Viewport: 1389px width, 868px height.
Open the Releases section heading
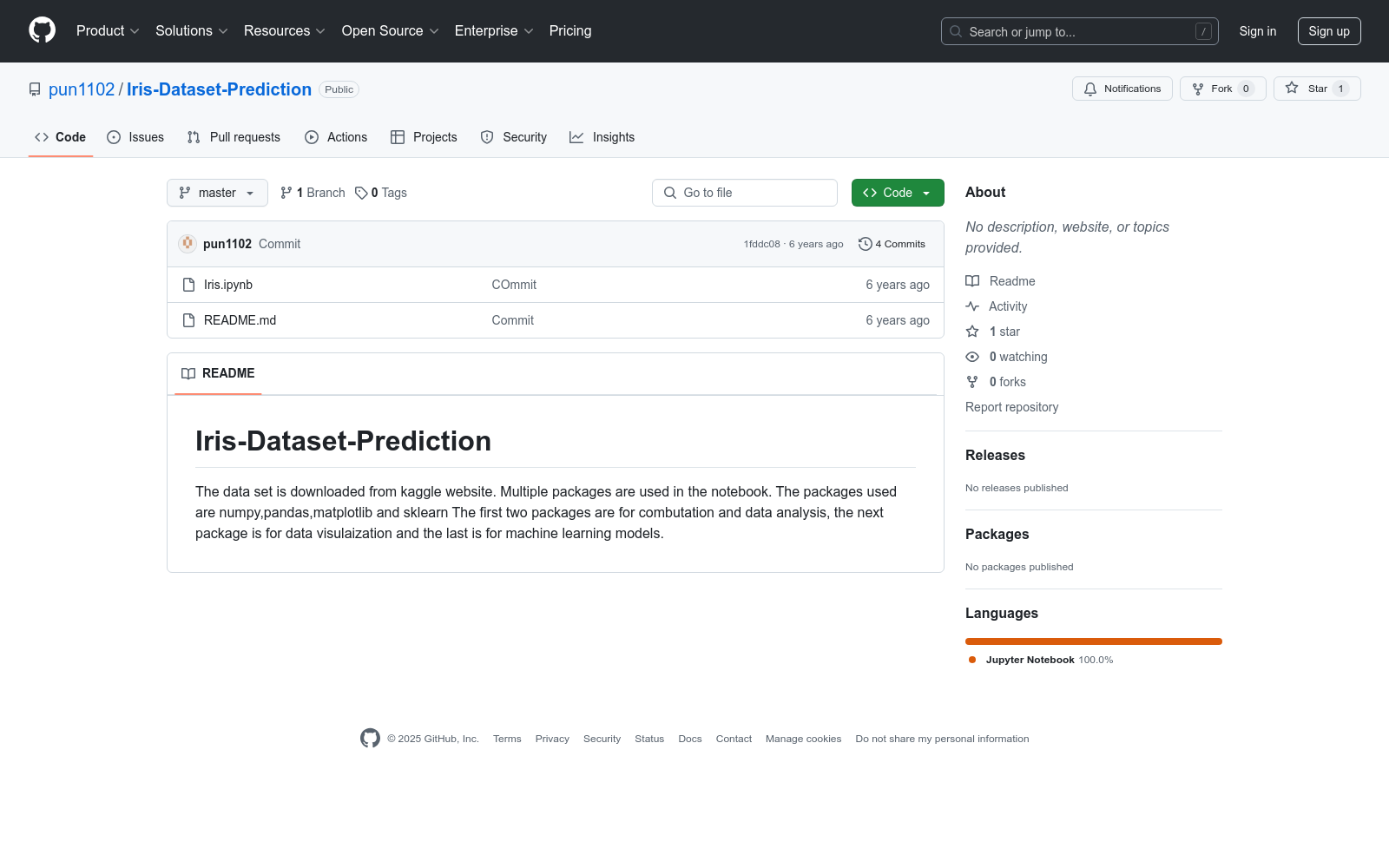pos(995,455)
